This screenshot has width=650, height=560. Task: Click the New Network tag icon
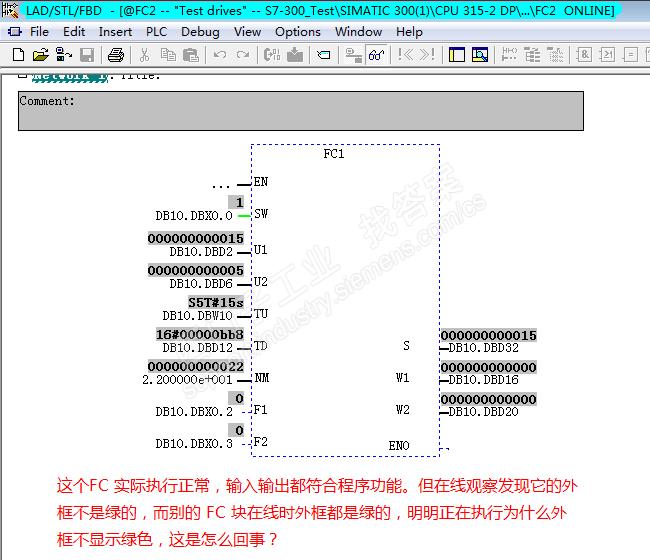(323, 55)
